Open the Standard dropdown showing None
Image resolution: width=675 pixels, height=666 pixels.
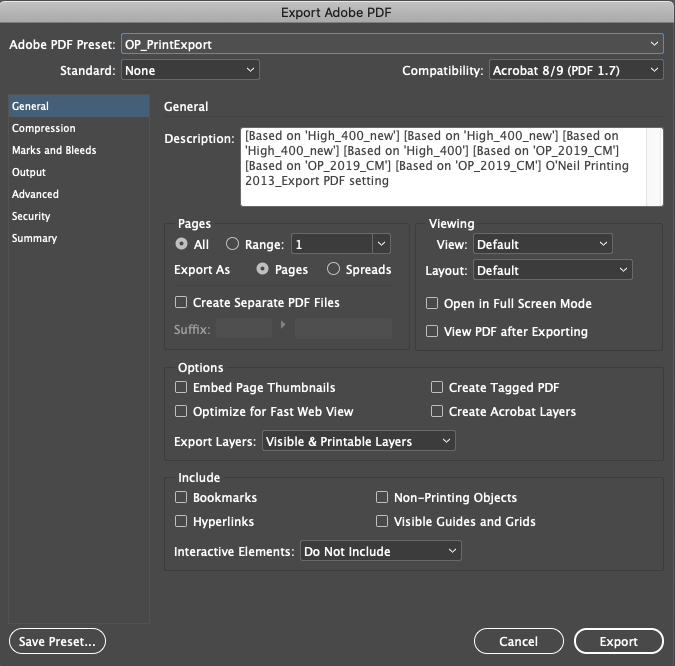click(x=190, y=70)
